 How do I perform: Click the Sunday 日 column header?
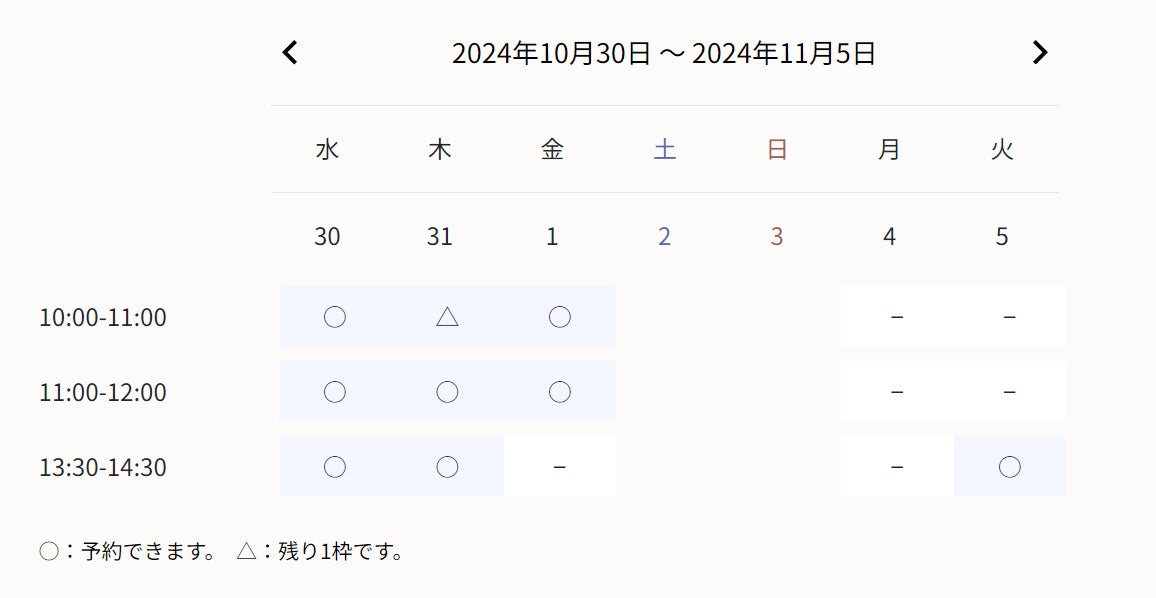click(x=777, y=150)
